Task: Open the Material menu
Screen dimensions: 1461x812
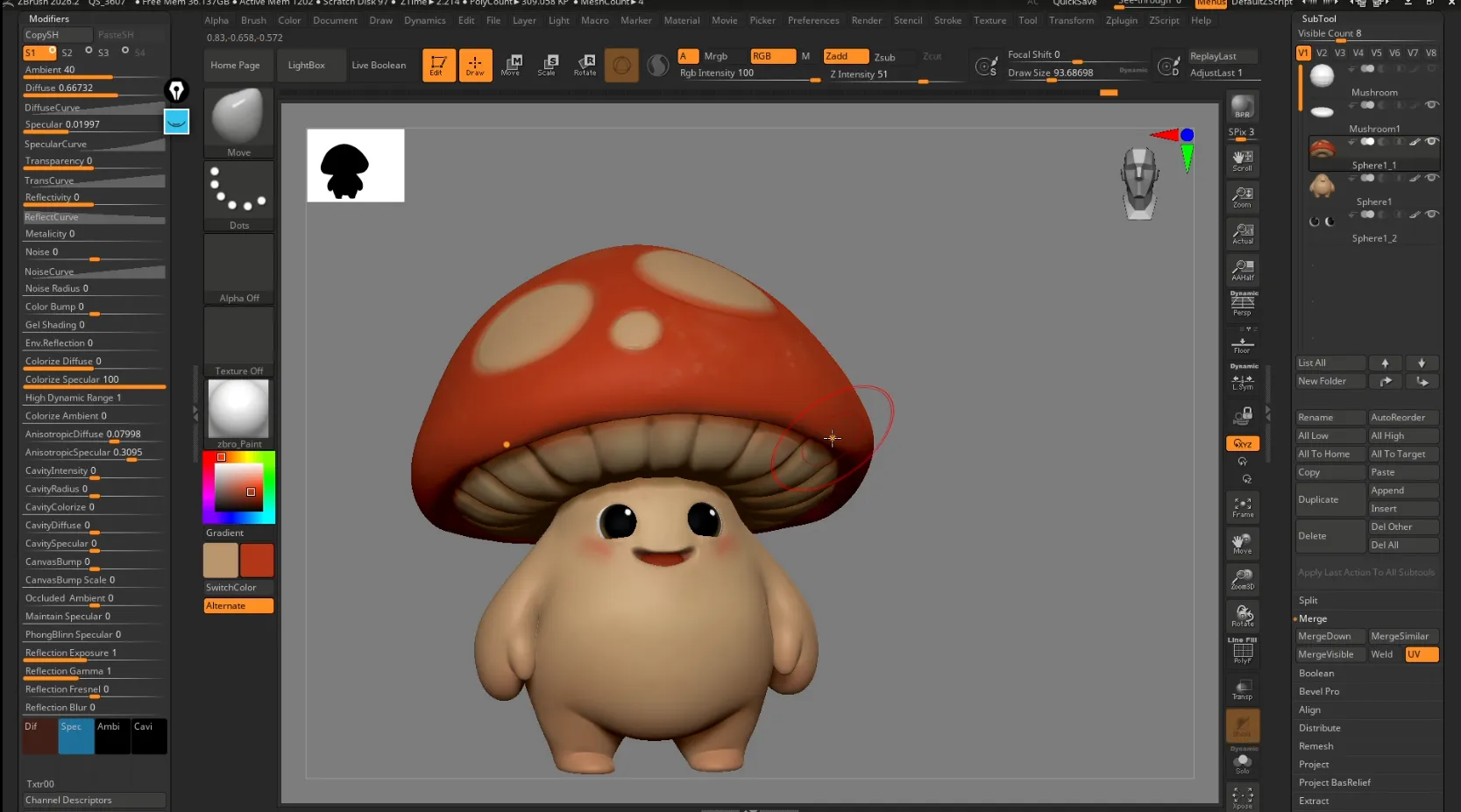Action: tap(682, 20)
